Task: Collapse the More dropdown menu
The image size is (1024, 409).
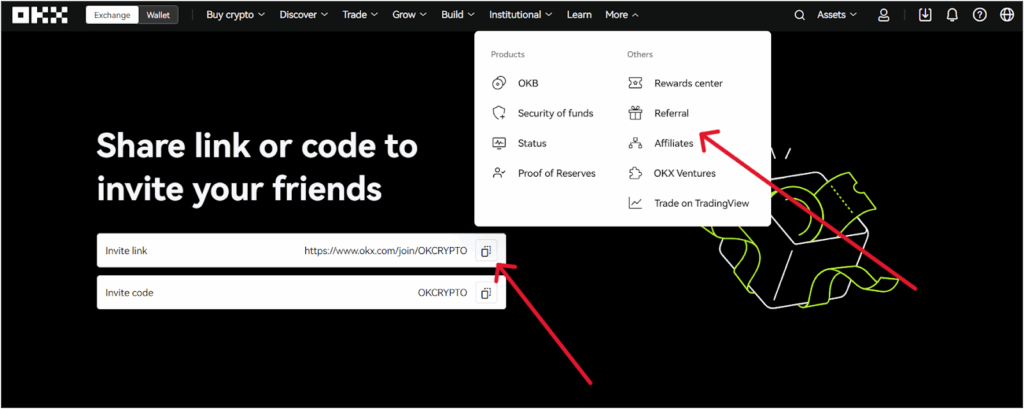Action: 622,15
